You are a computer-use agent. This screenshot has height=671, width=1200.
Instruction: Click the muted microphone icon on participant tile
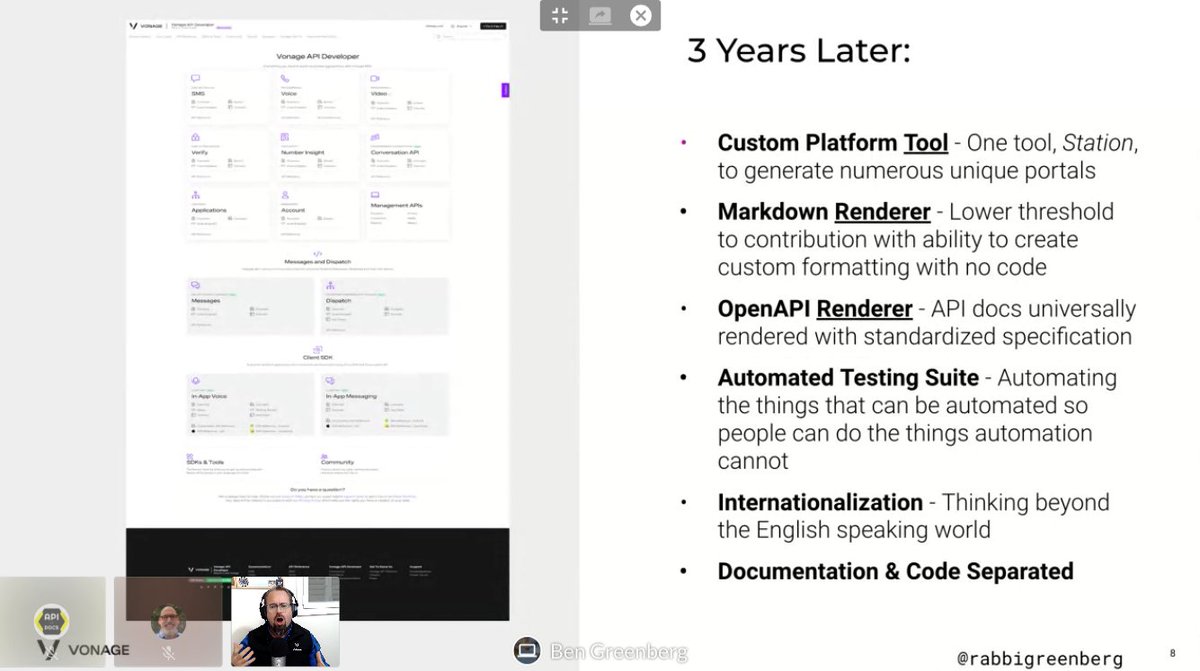click(168, 653)
